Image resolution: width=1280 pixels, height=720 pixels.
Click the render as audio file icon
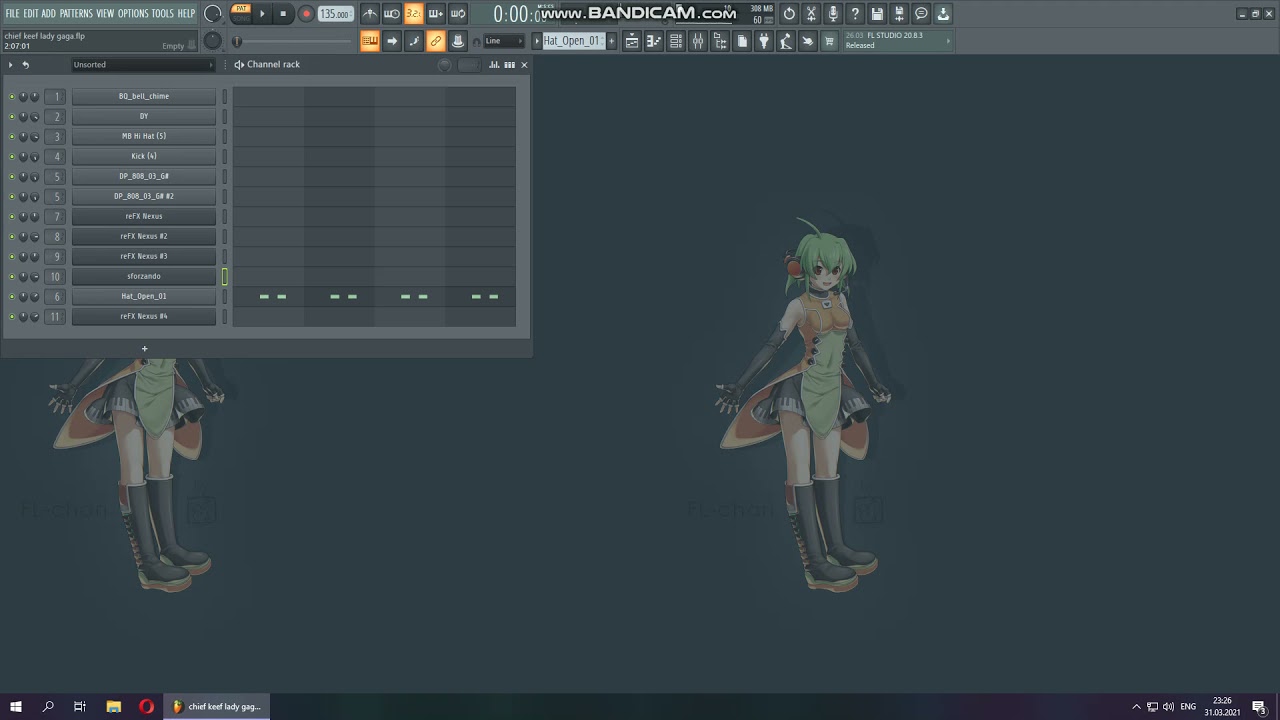tap(899, 14)
